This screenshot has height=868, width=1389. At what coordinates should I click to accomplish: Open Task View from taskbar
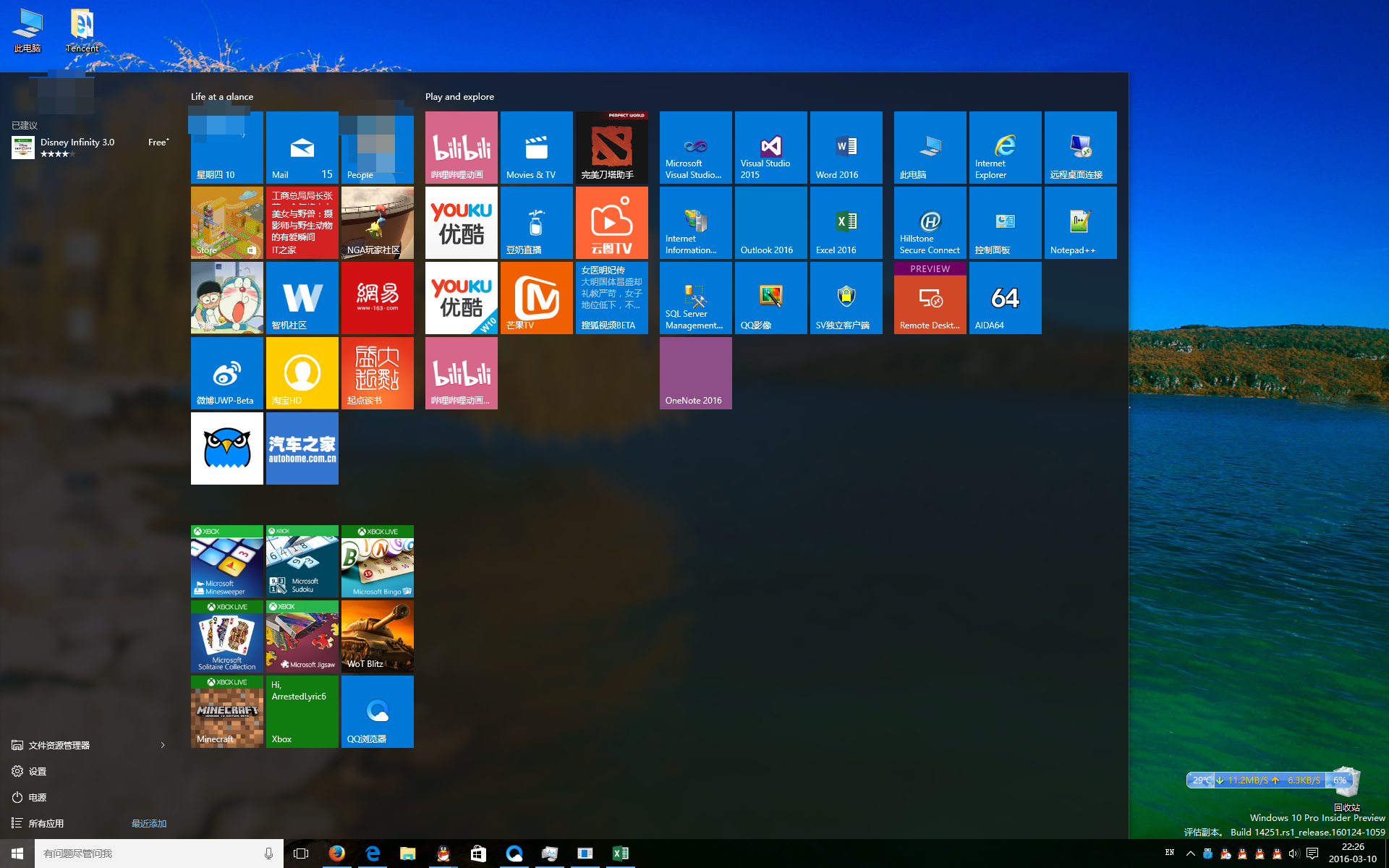301,854
